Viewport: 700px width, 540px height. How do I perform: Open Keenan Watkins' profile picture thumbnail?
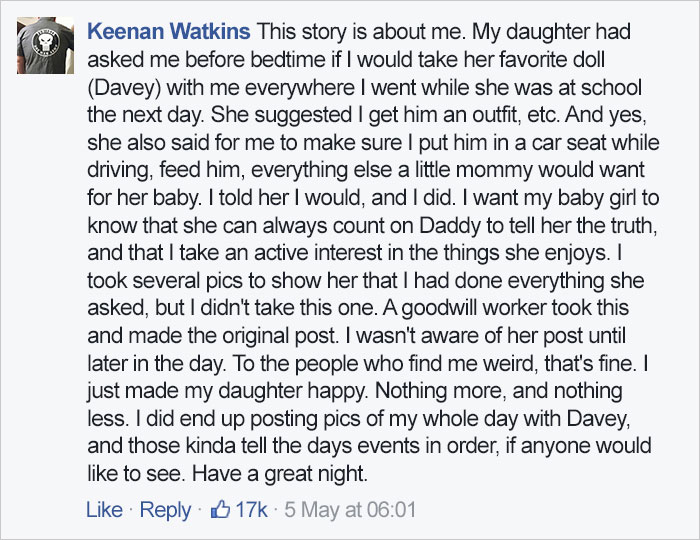pyautogui.click(x=46, y=46)
